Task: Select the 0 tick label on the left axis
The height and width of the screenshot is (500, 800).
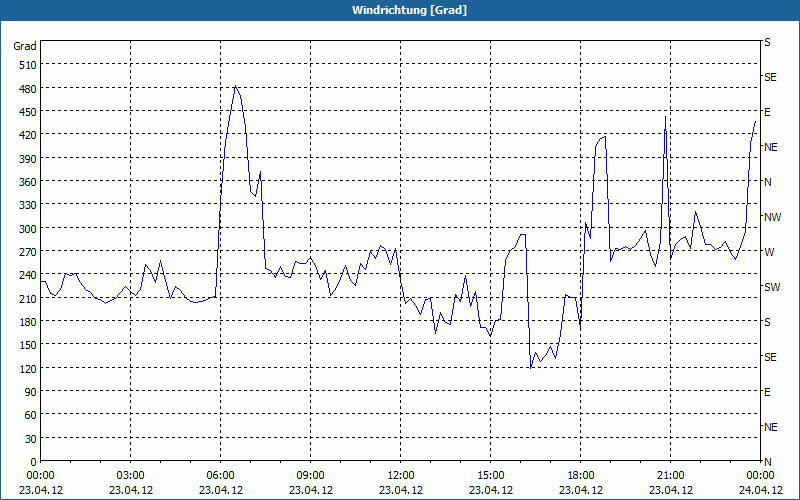Action: pyautogui.click(x=34, y=462)
